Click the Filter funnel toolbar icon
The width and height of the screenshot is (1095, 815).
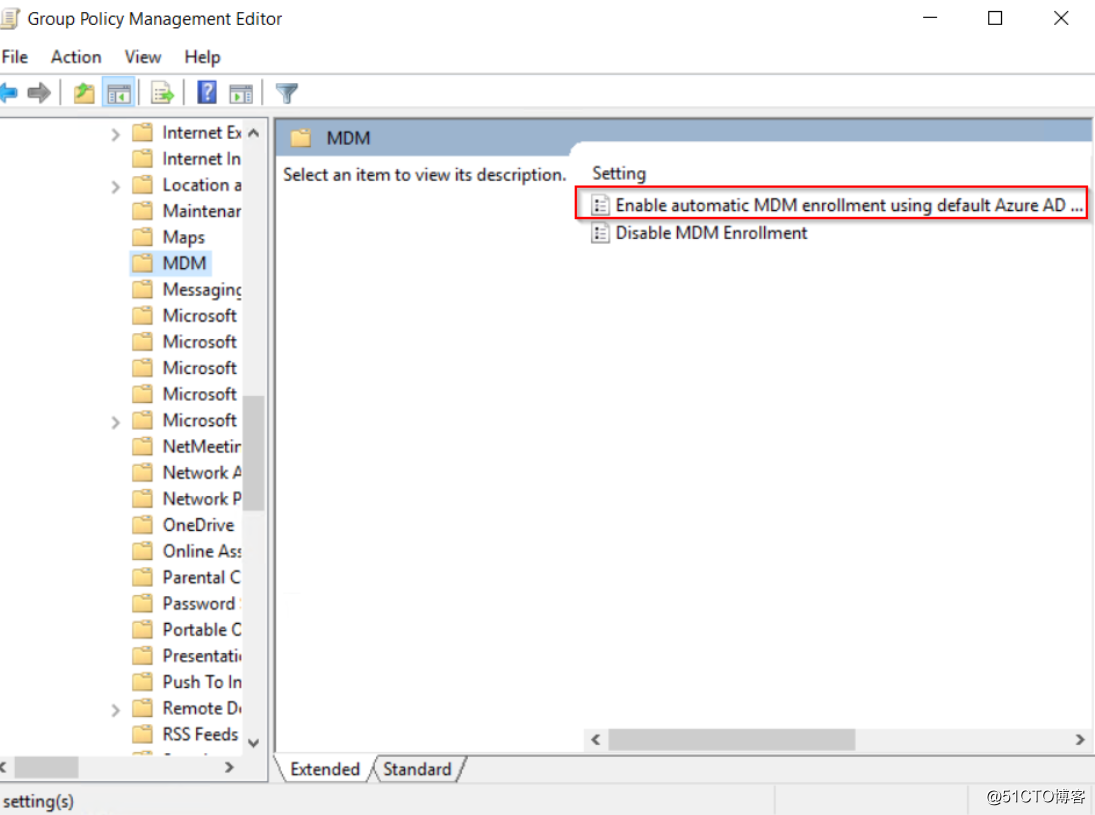pos(286,93)
